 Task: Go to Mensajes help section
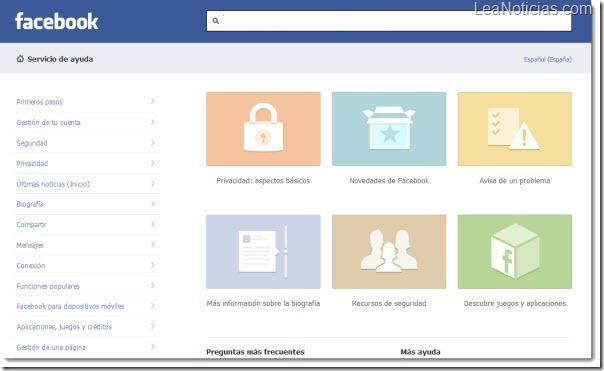pyautogui.click(x=30, y=245)
